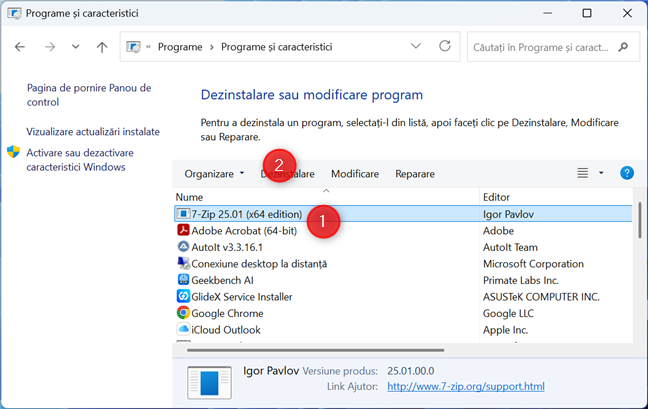Select iCloud Outlook entry
The image size is (648, 409).
point(226,330)
